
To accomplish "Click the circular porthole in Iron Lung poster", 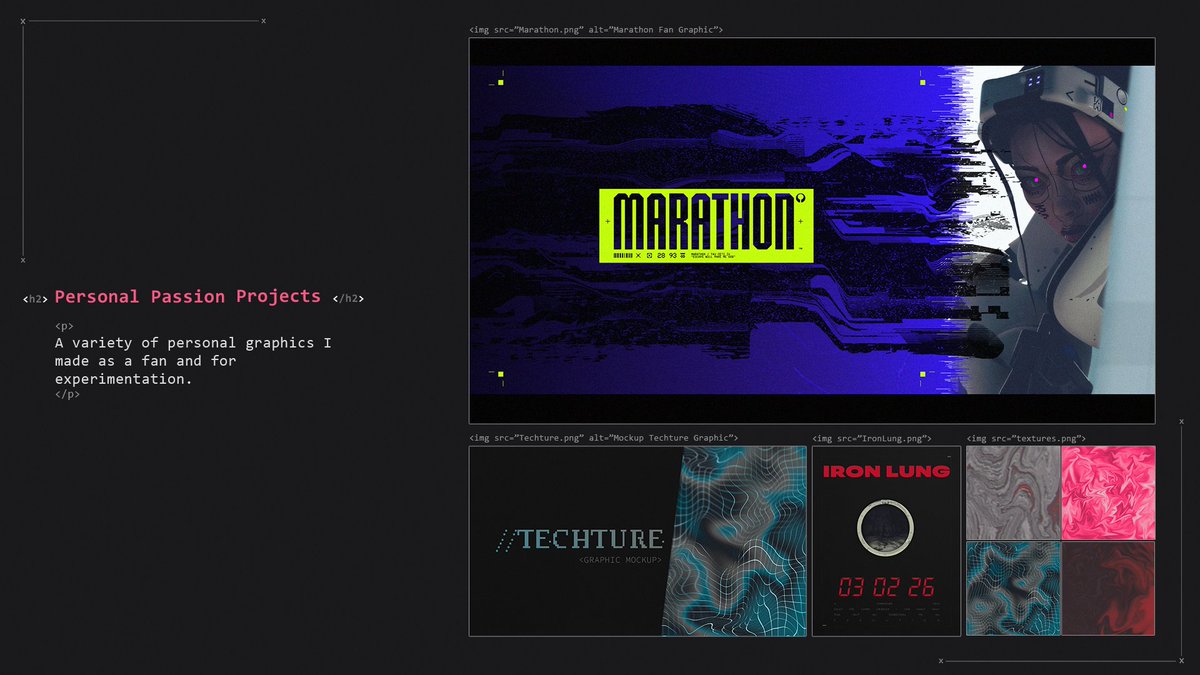I will [x=886, y=528].
